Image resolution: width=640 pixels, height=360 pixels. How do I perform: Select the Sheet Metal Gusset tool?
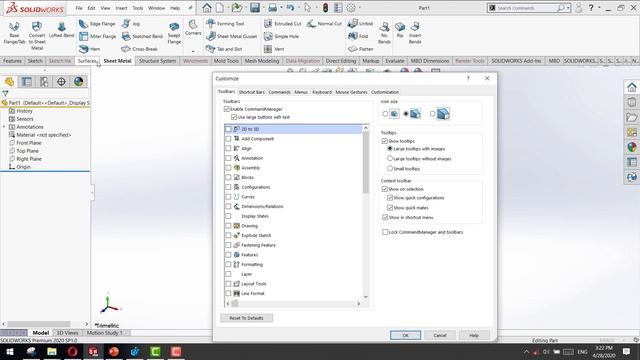[x=231, y=36]
